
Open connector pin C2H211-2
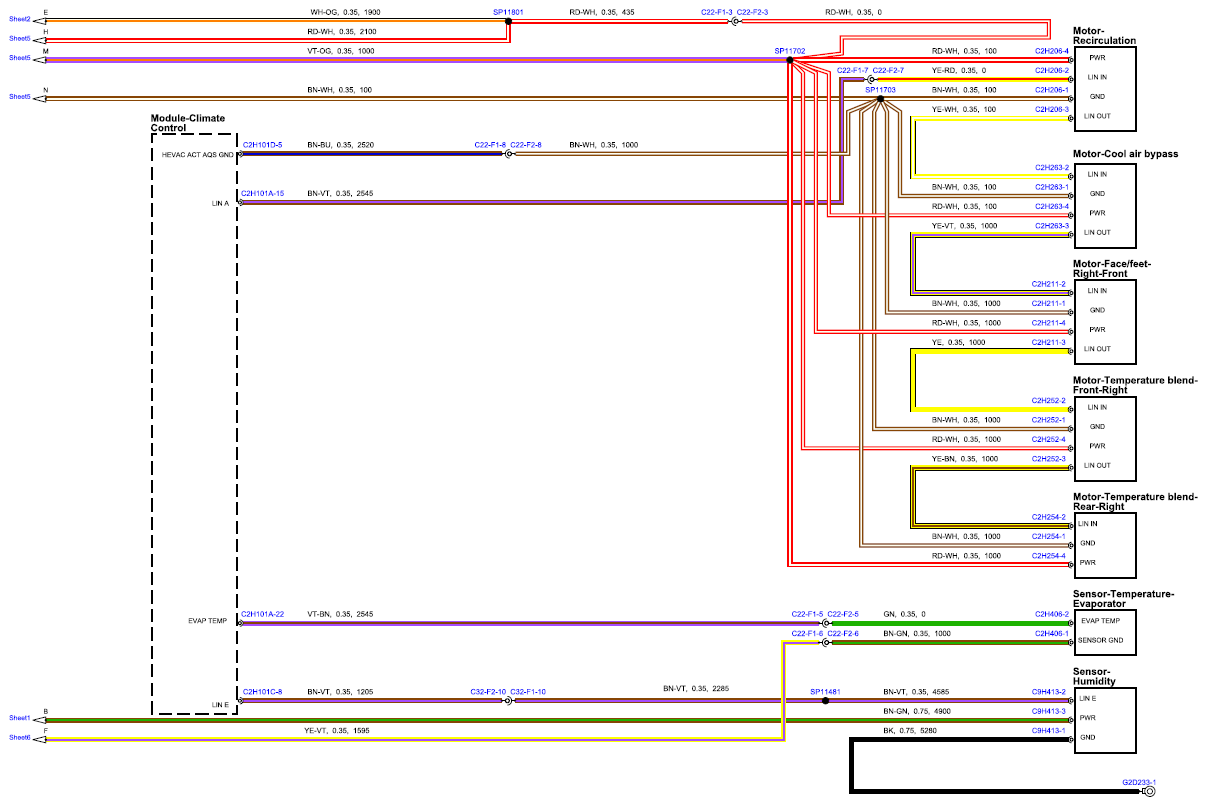pyautogui.click(x=1049, y=284)
